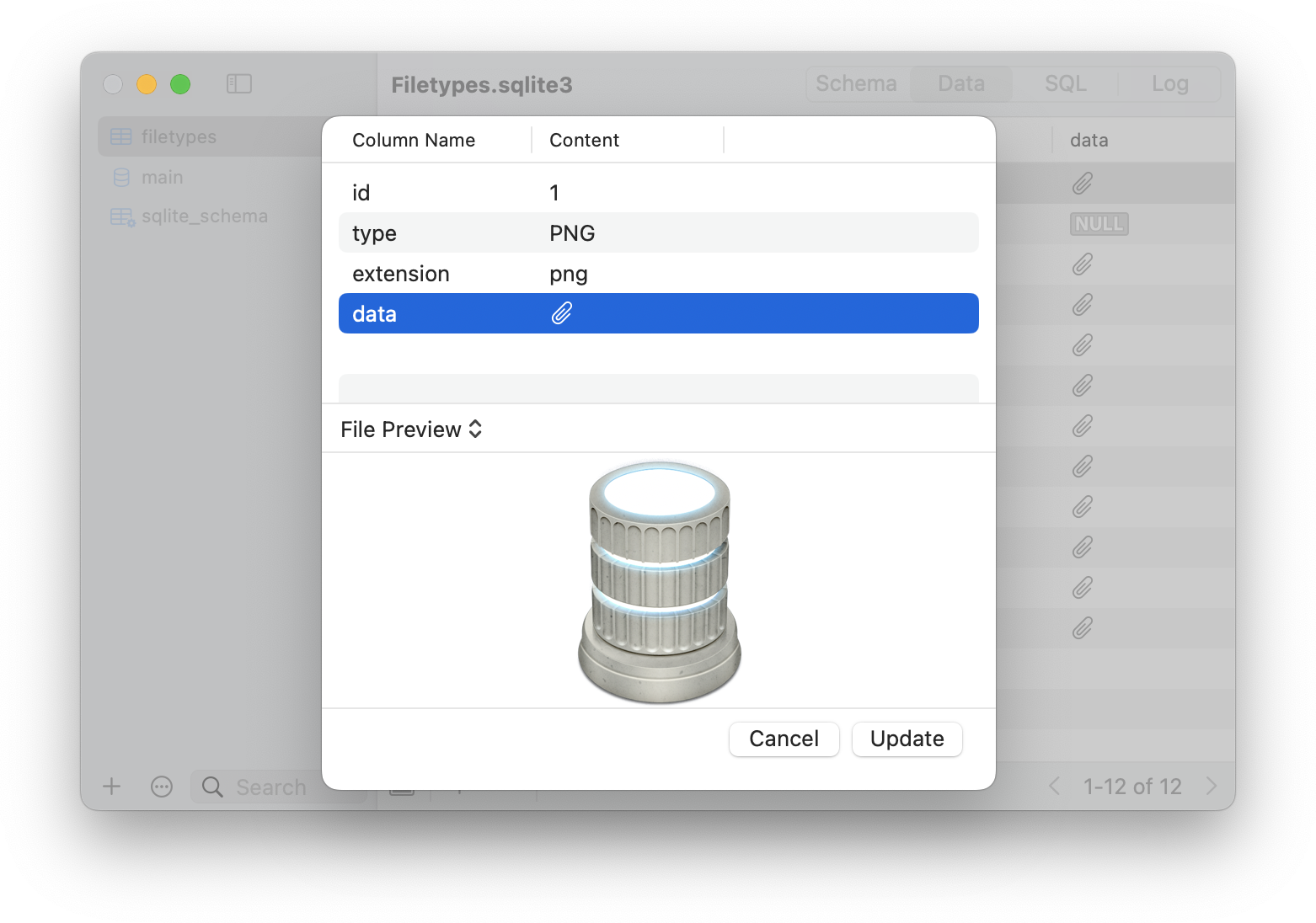Select the filetypes table in sidebar
1316x923 pixels.
pyautogui.click(x=211, y=136)
